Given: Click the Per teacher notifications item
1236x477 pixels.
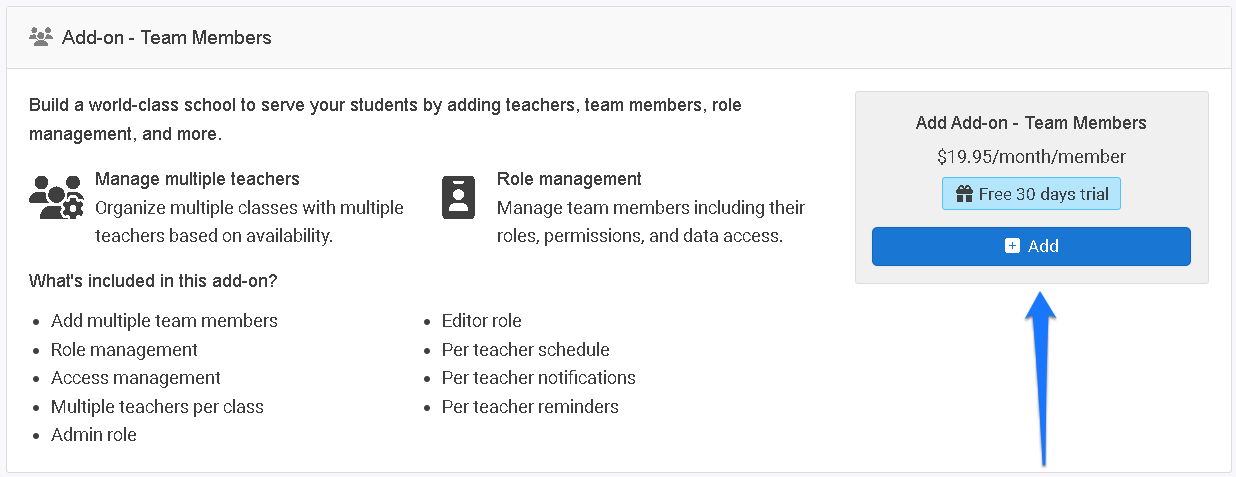Looking at the screenshot, I should pyautogui.click(x=538, y=378).
